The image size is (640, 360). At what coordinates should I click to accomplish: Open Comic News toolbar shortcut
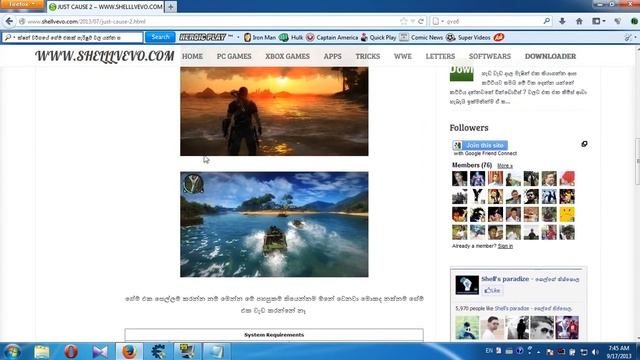421,38
